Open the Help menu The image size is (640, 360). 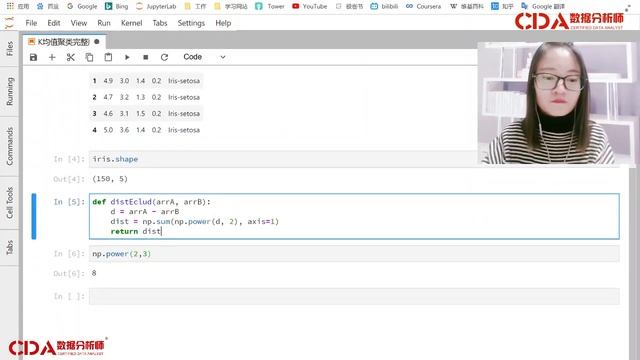223,23
